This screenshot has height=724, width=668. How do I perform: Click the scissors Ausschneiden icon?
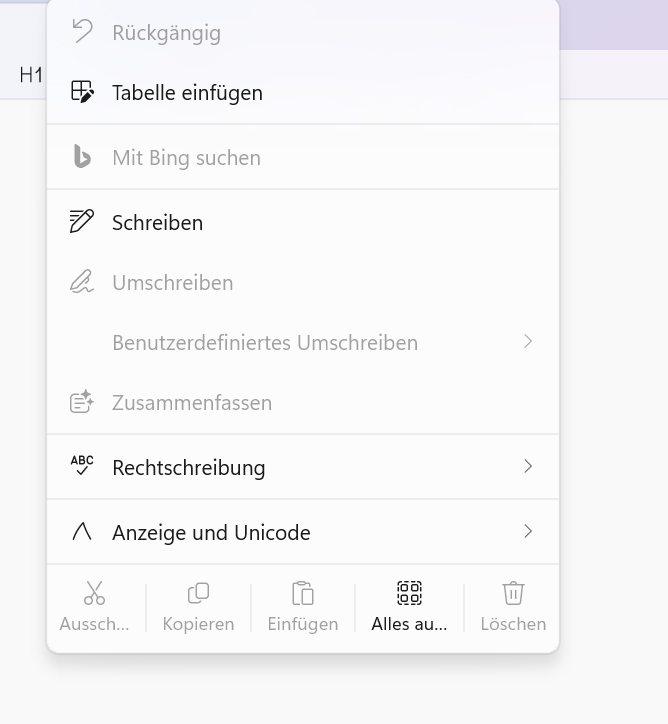click(x=94, y=593)
